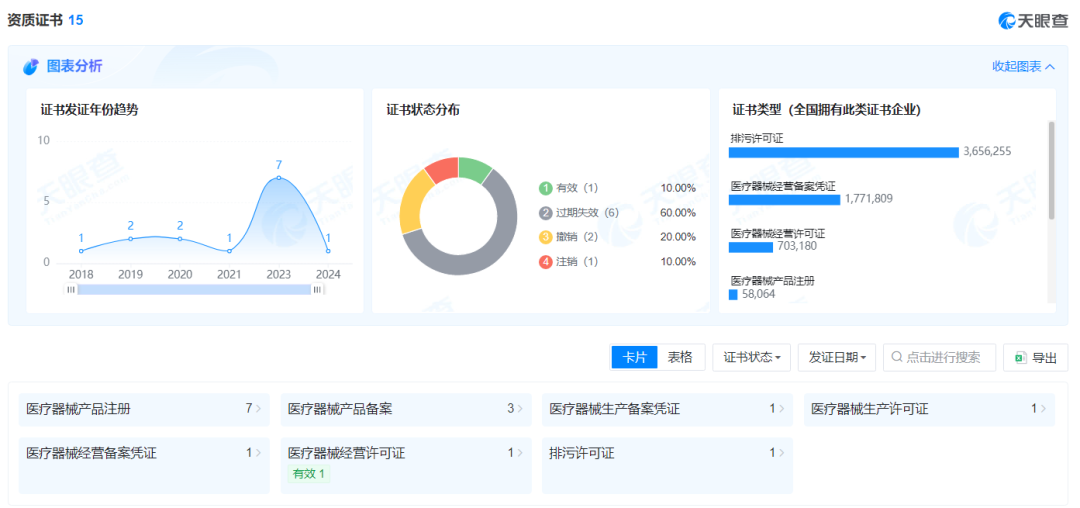Switch to 卡片 view tab

pos(635,357)
